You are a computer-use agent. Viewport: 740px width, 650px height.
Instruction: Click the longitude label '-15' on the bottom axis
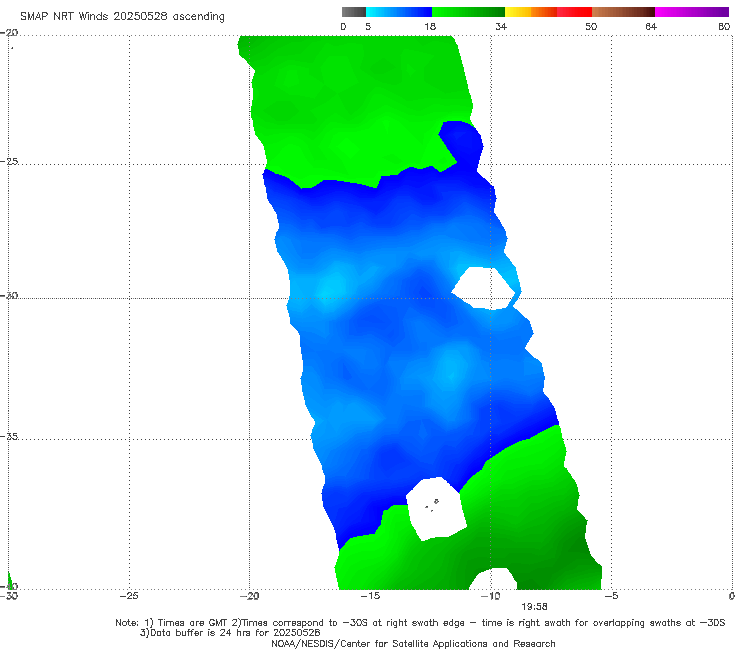click(370, 596)
